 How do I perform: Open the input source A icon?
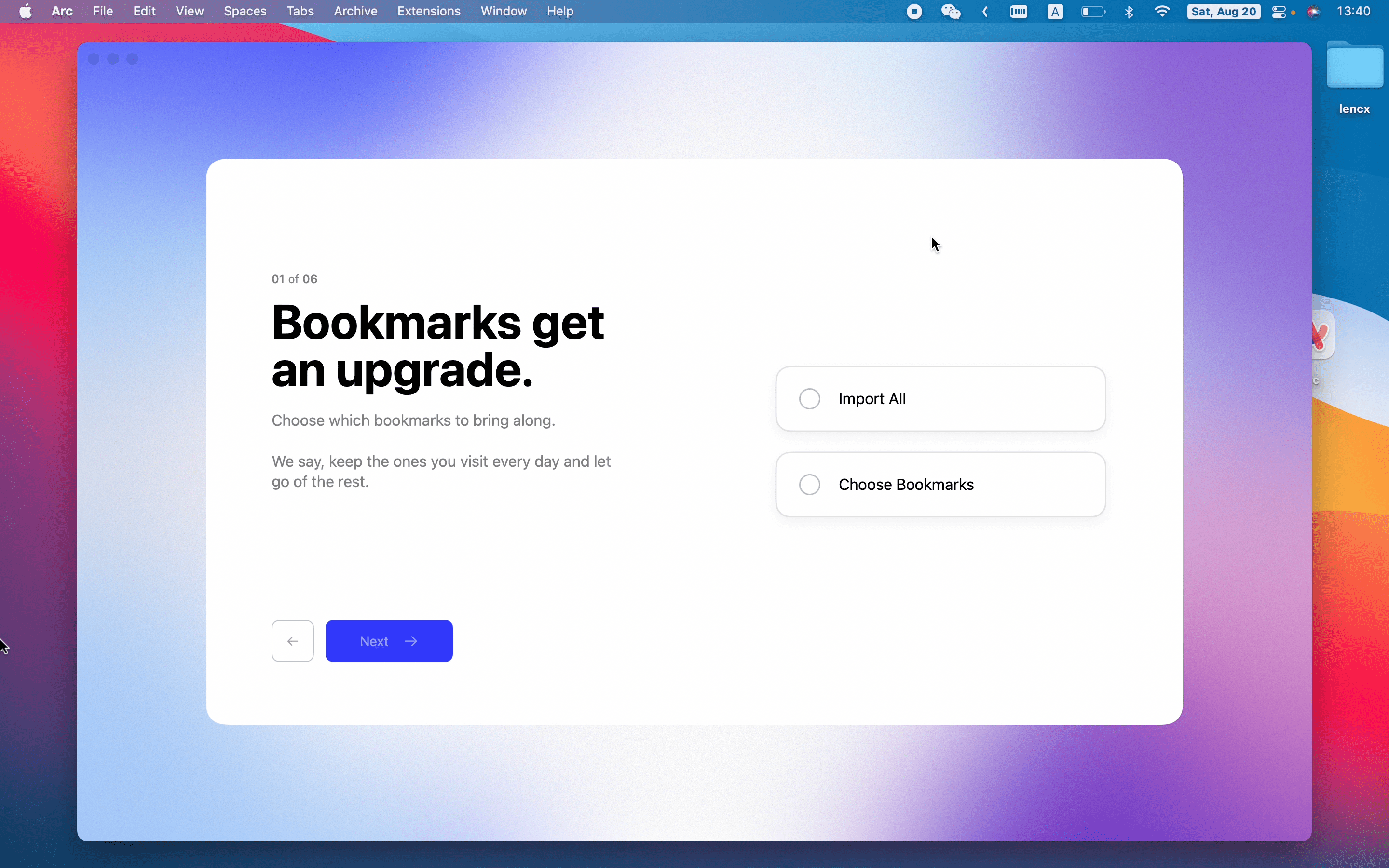1055,12
